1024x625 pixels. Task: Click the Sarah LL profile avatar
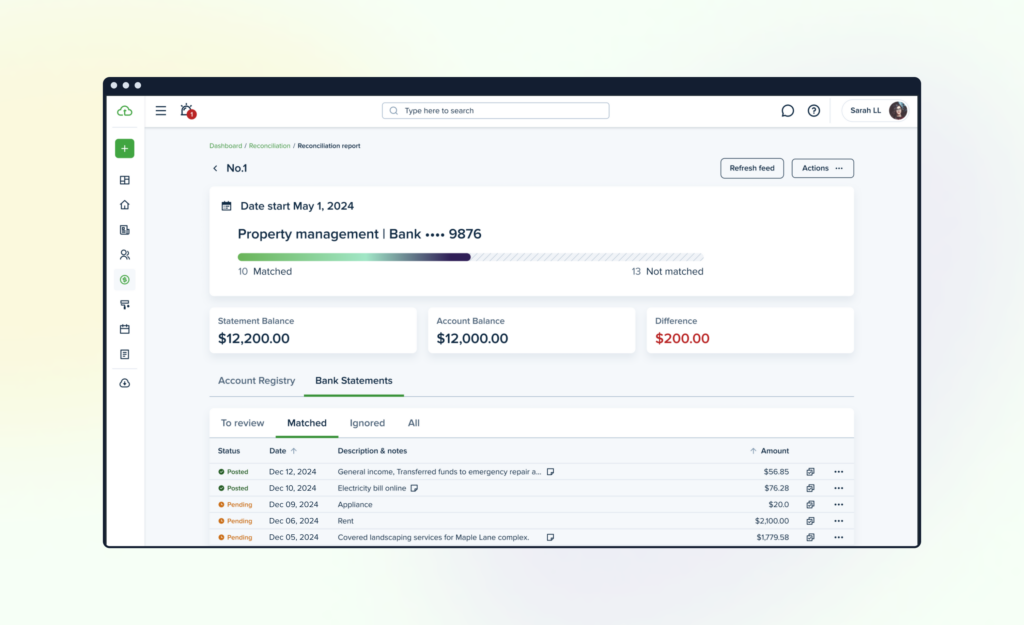(x=898, y=110)
